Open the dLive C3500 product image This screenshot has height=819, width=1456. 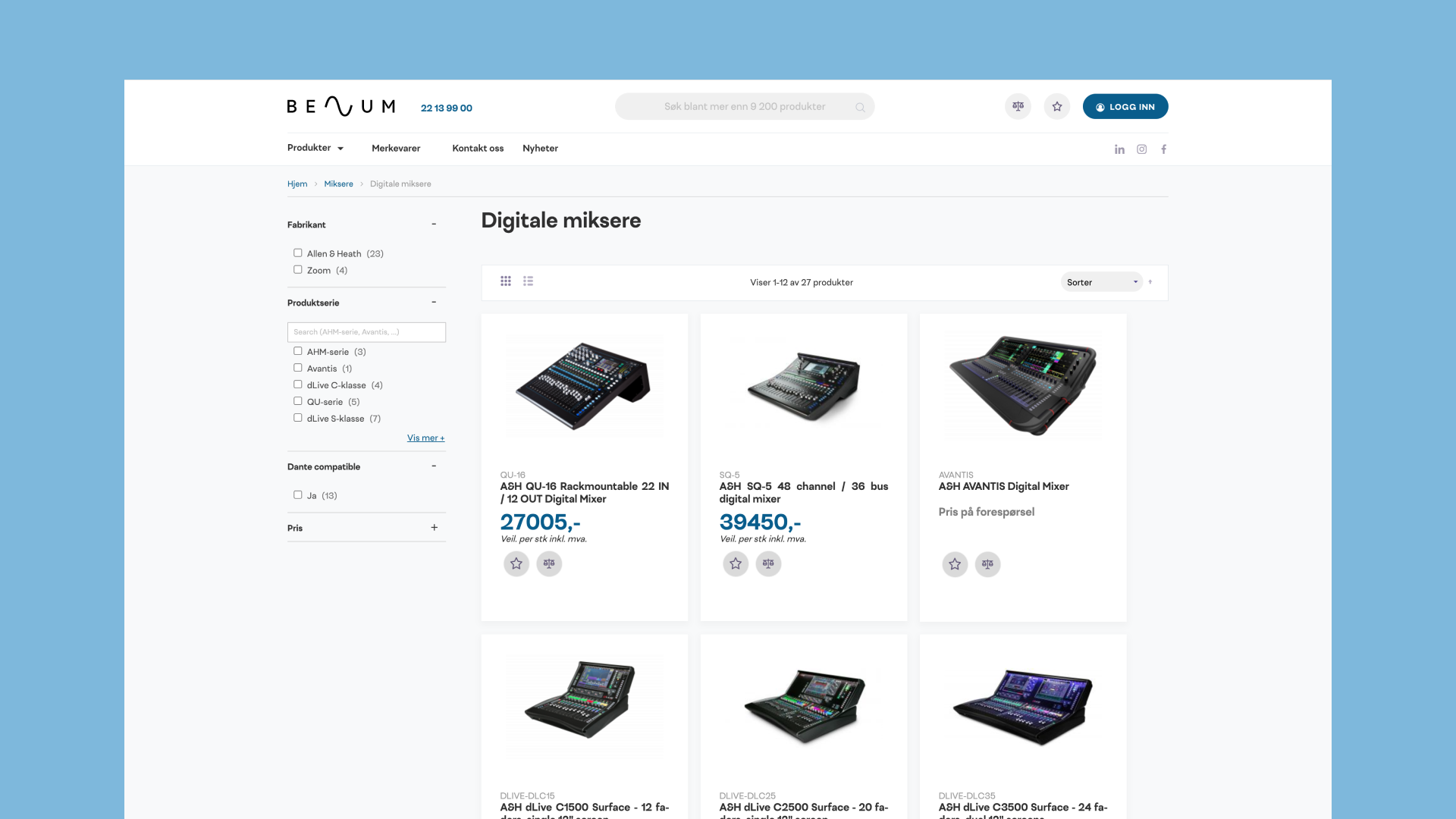(1022, 705)
